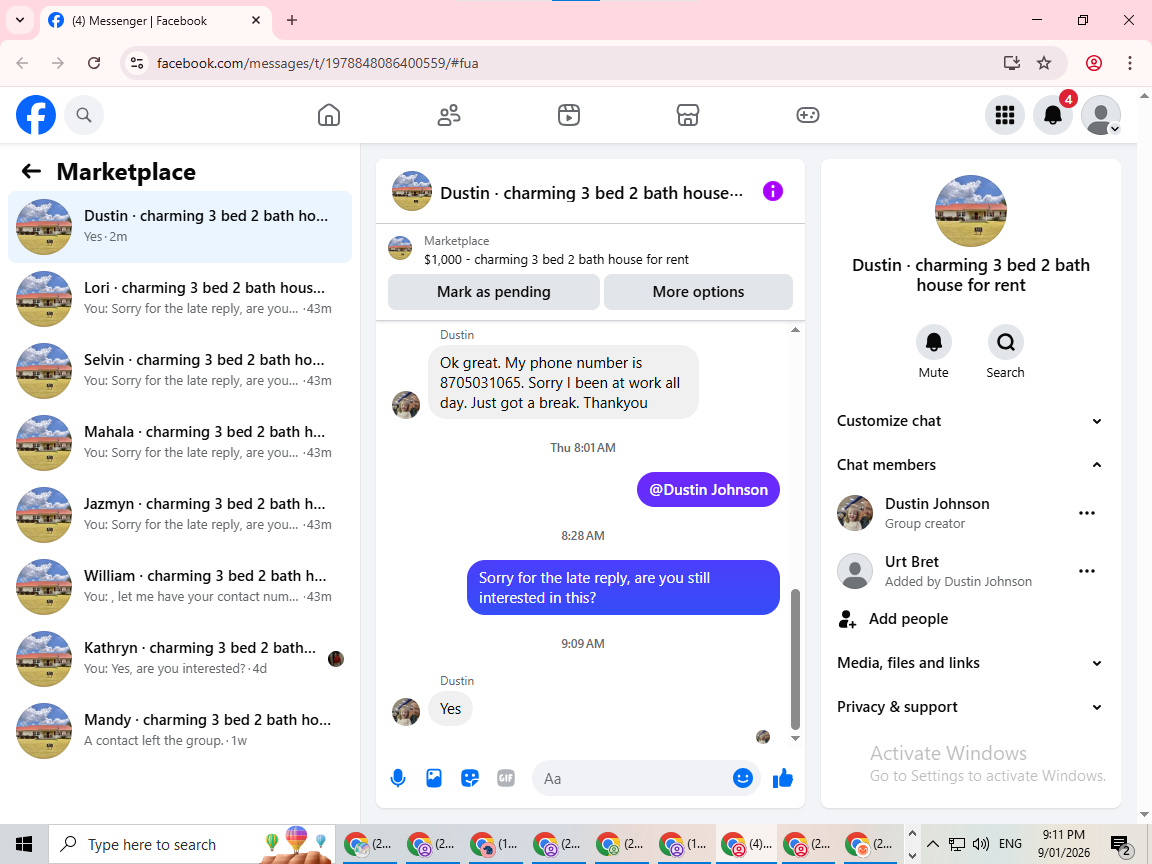Open the Facebook menu grid icon
1152x864 pixels.
coord(1004,115)
